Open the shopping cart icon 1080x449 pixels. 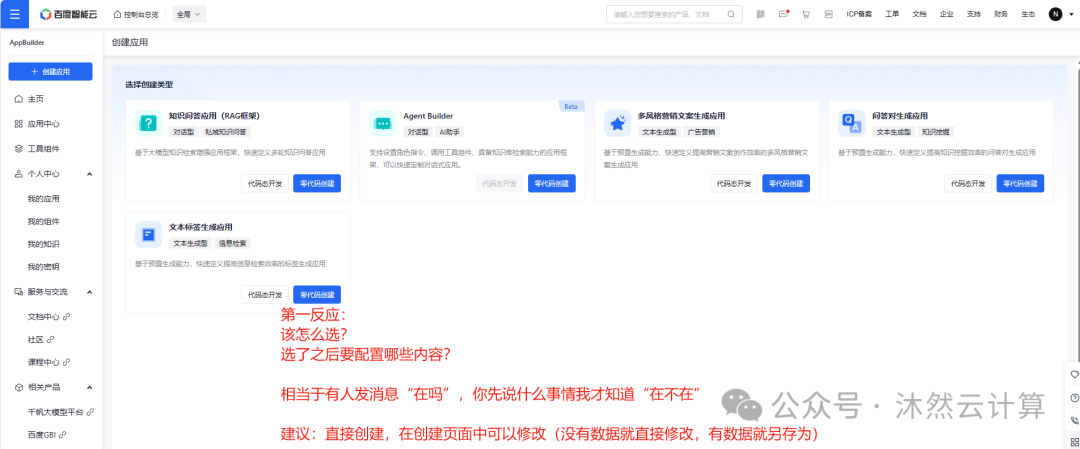coord(806,14)
